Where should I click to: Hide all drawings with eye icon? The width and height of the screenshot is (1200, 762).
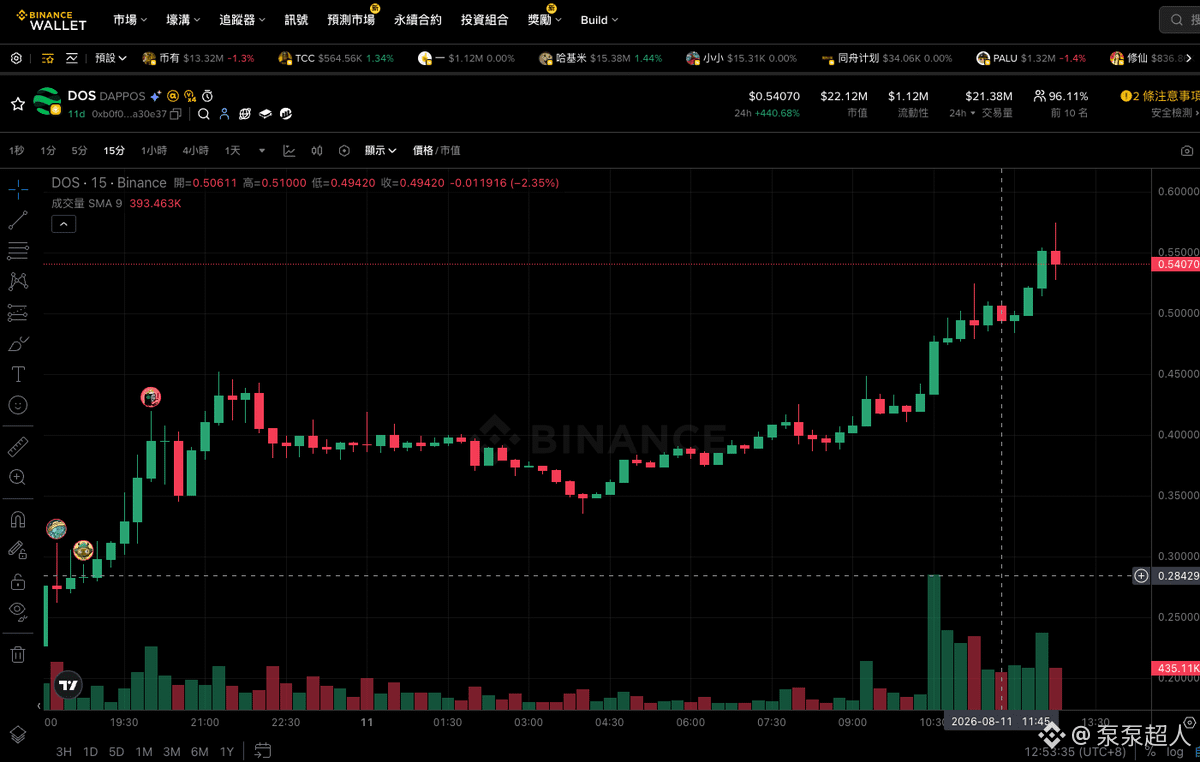[18, 611]
